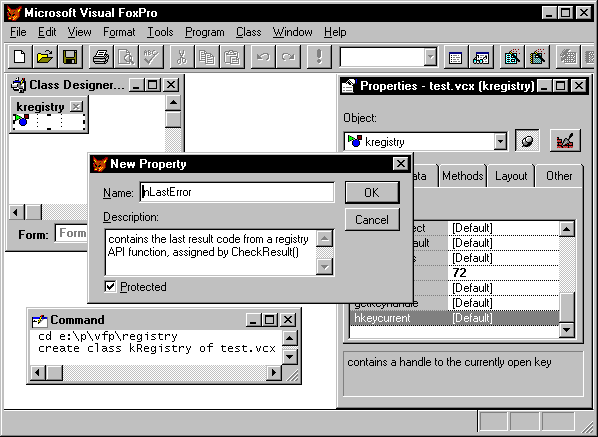
Task: Switch to the Layout tab
Action: click(511, 176)
